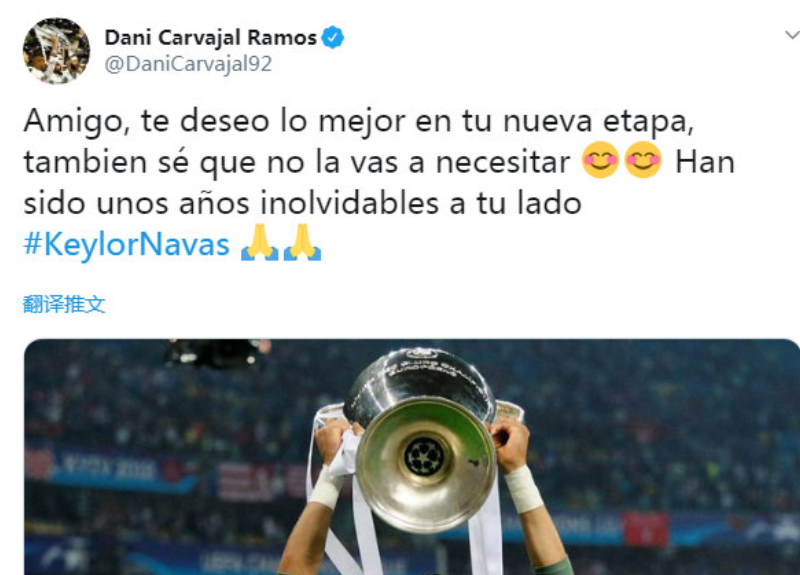Screen dimensions: 800x575
Task: Click the phrase nueva etapa in tweet
Action: pos(598,122)
